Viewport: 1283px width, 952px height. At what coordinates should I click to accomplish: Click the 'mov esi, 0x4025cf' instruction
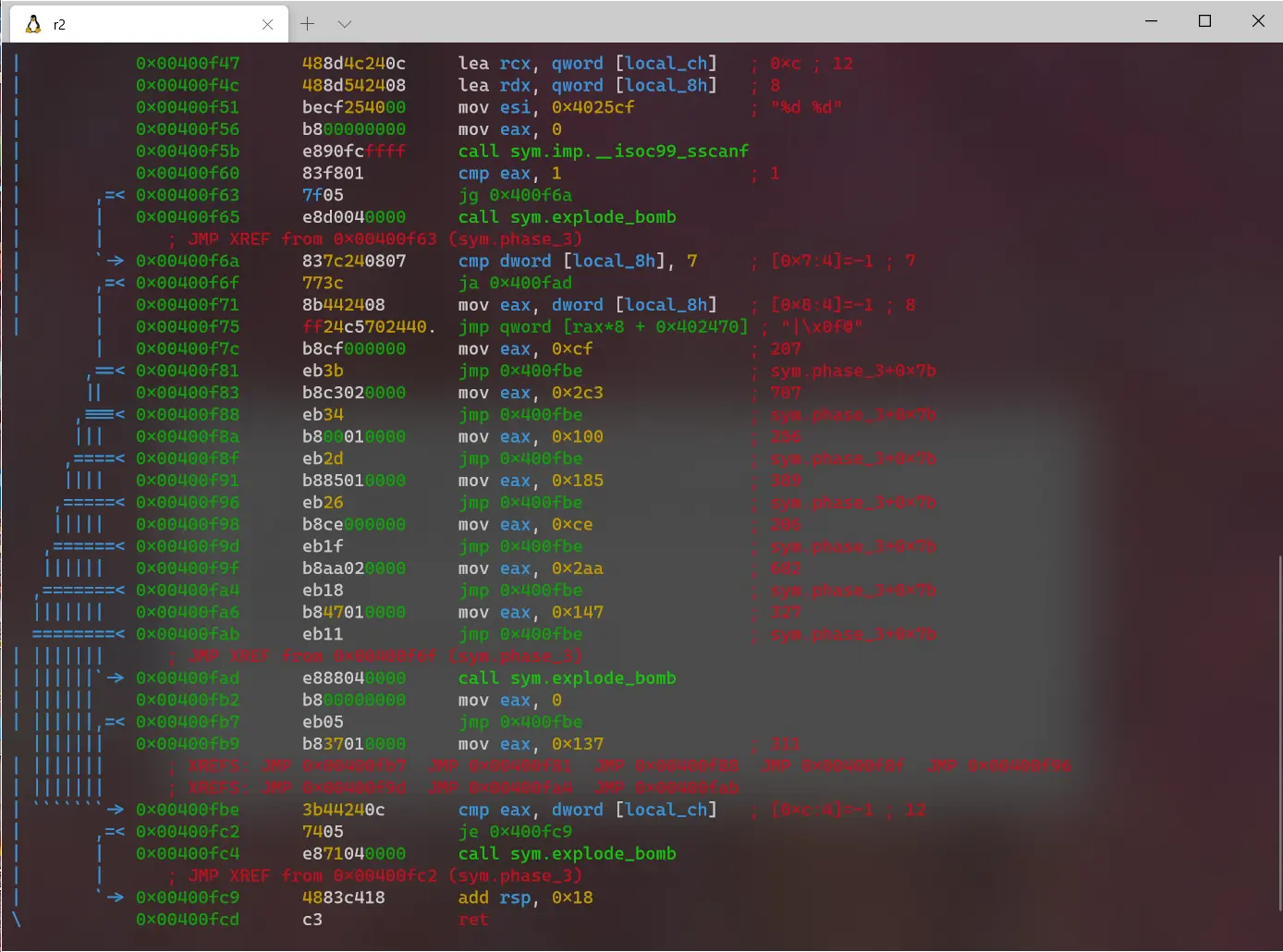(x=546, y=107)
